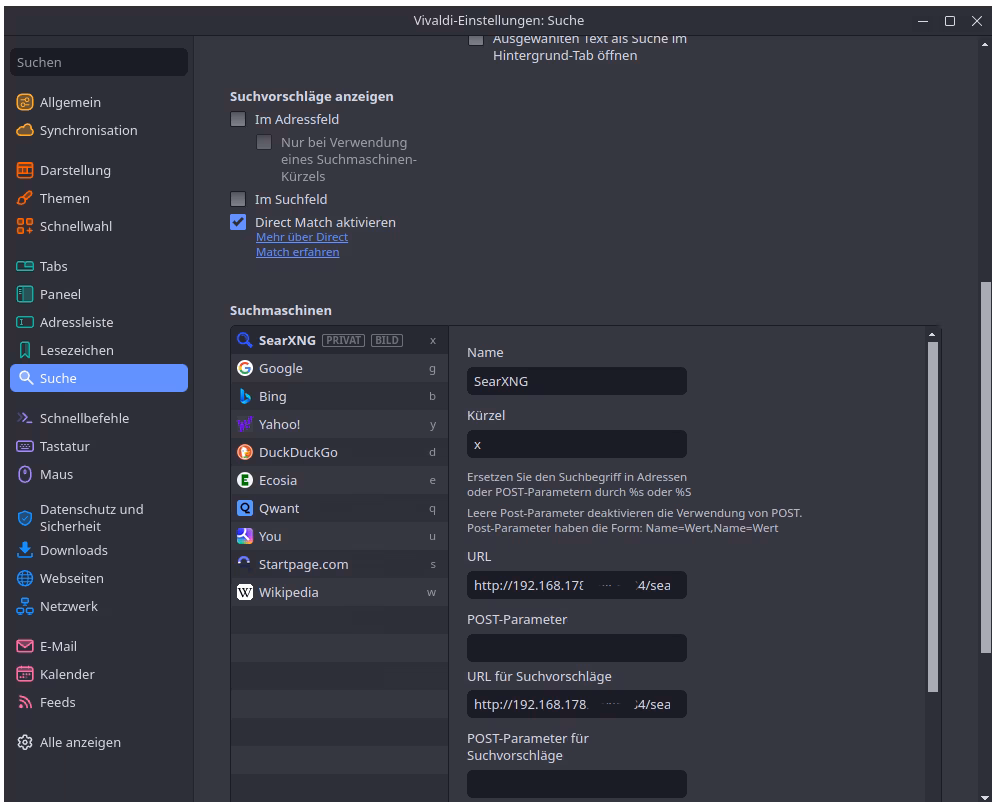Click the Feeds RSS icon

pos(25,702)
